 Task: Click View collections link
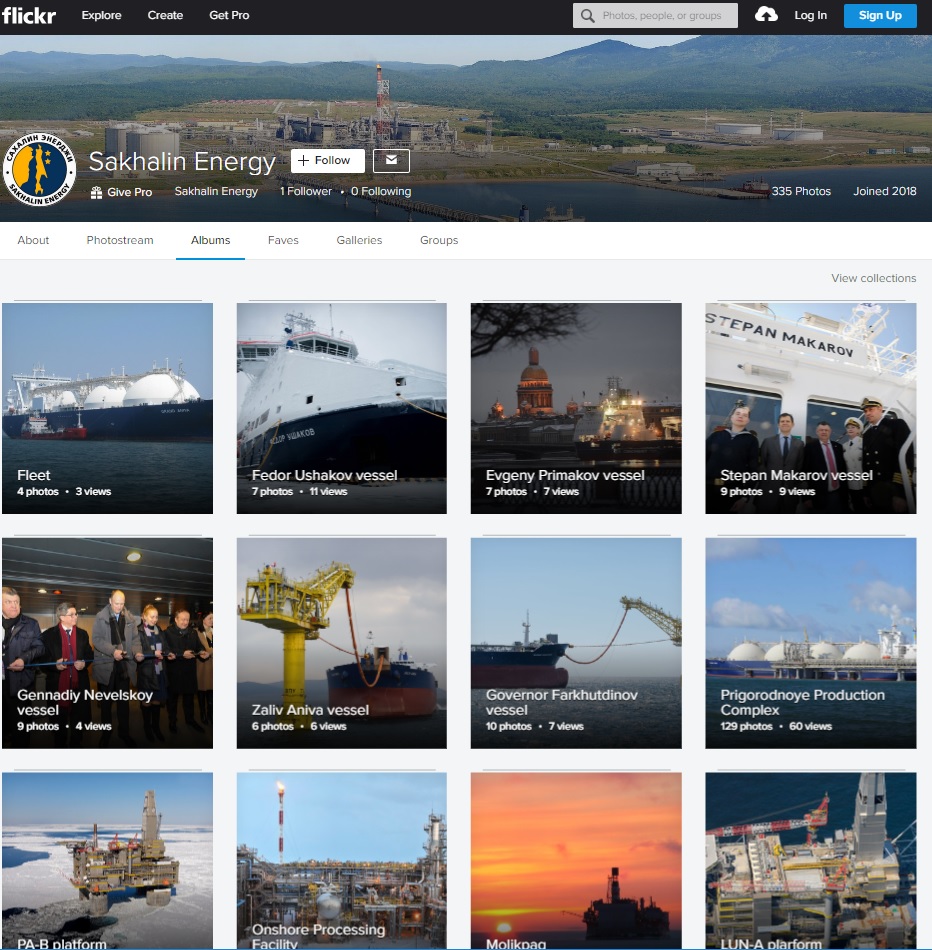tap(873, 278)
